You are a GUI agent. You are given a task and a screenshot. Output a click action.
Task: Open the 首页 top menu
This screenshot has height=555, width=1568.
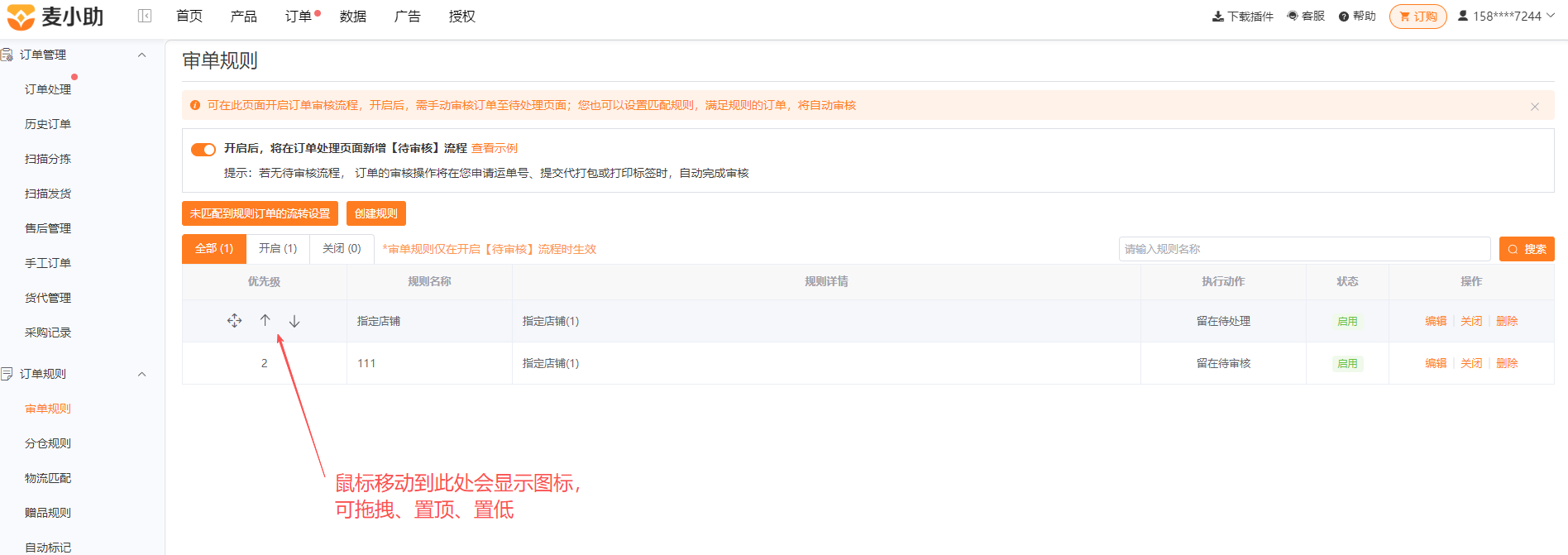[189, 16]
